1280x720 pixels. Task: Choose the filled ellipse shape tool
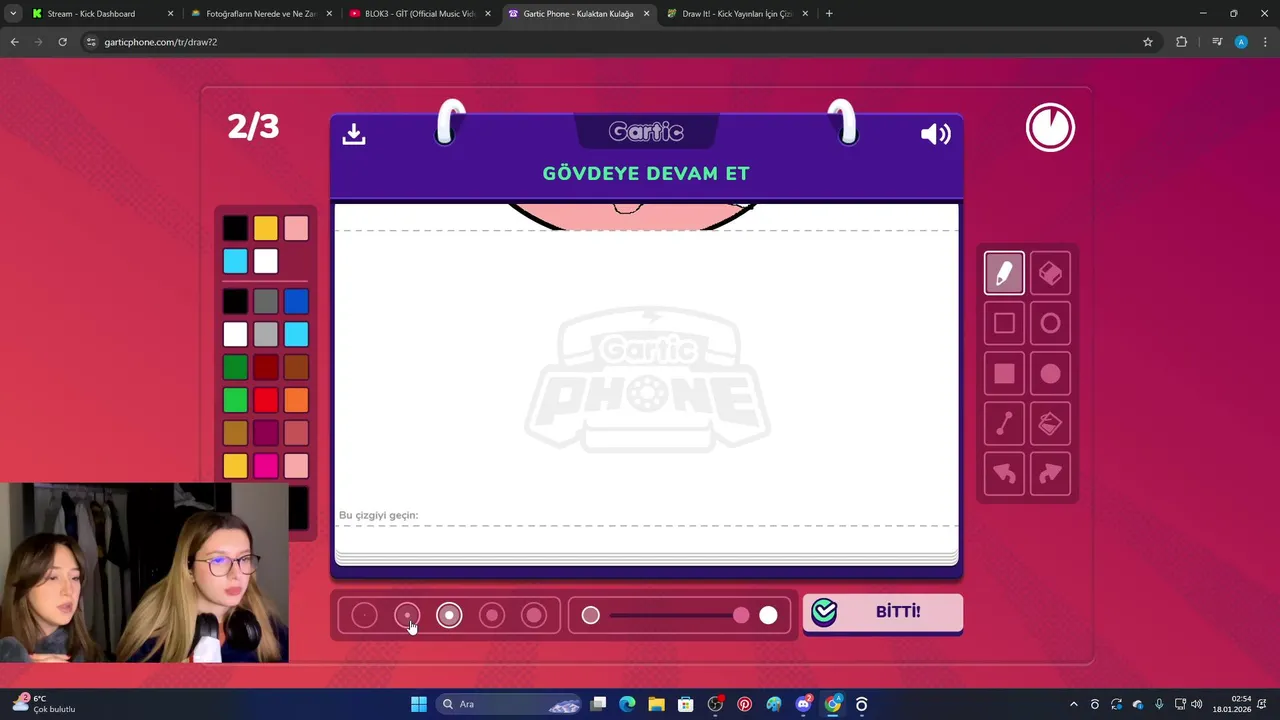click(x=1050, y=373)
